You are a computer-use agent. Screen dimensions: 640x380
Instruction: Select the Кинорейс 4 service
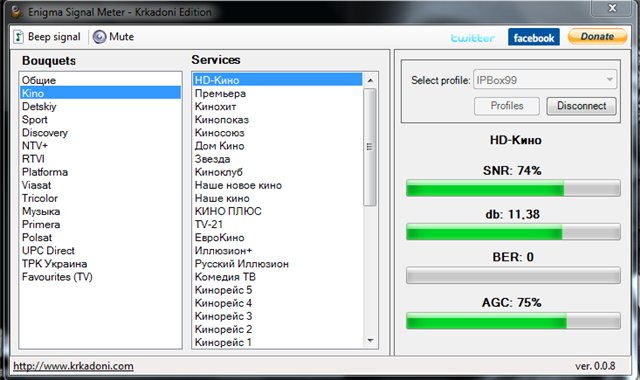[x=278, y=303]
